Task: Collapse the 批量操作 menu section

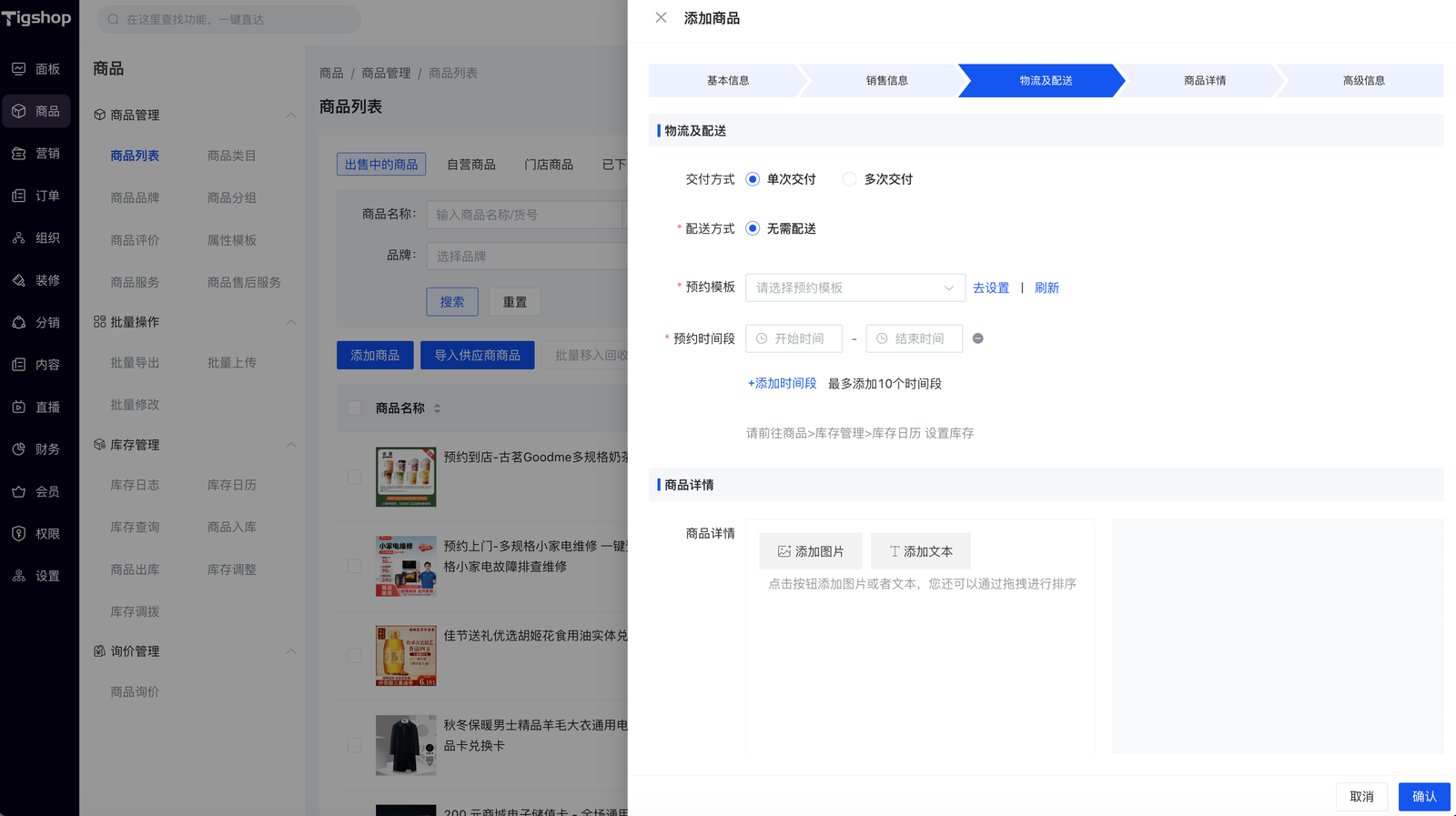Action: pos(290,322)
